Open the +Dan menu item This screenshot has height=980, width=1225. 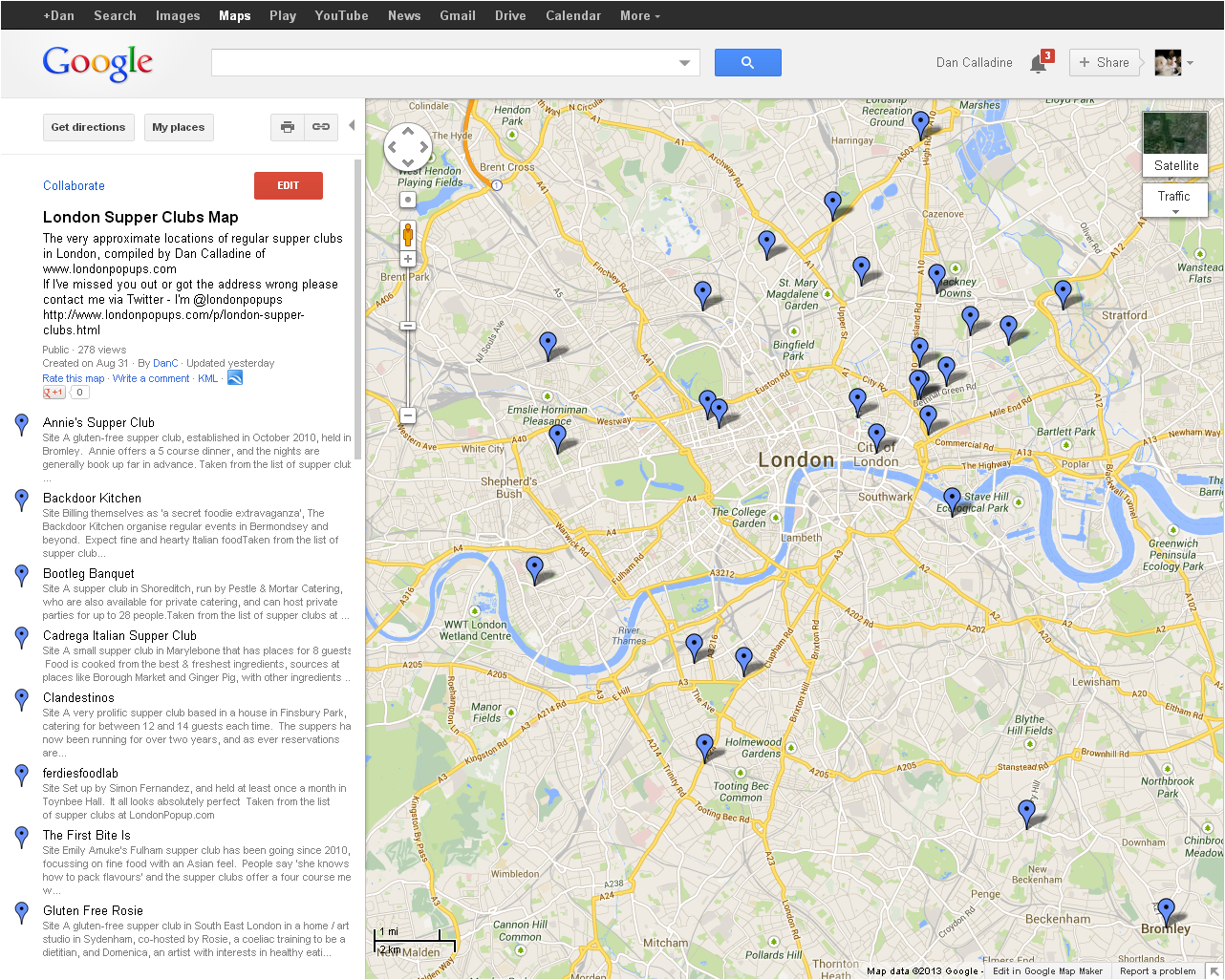[58, 15]
